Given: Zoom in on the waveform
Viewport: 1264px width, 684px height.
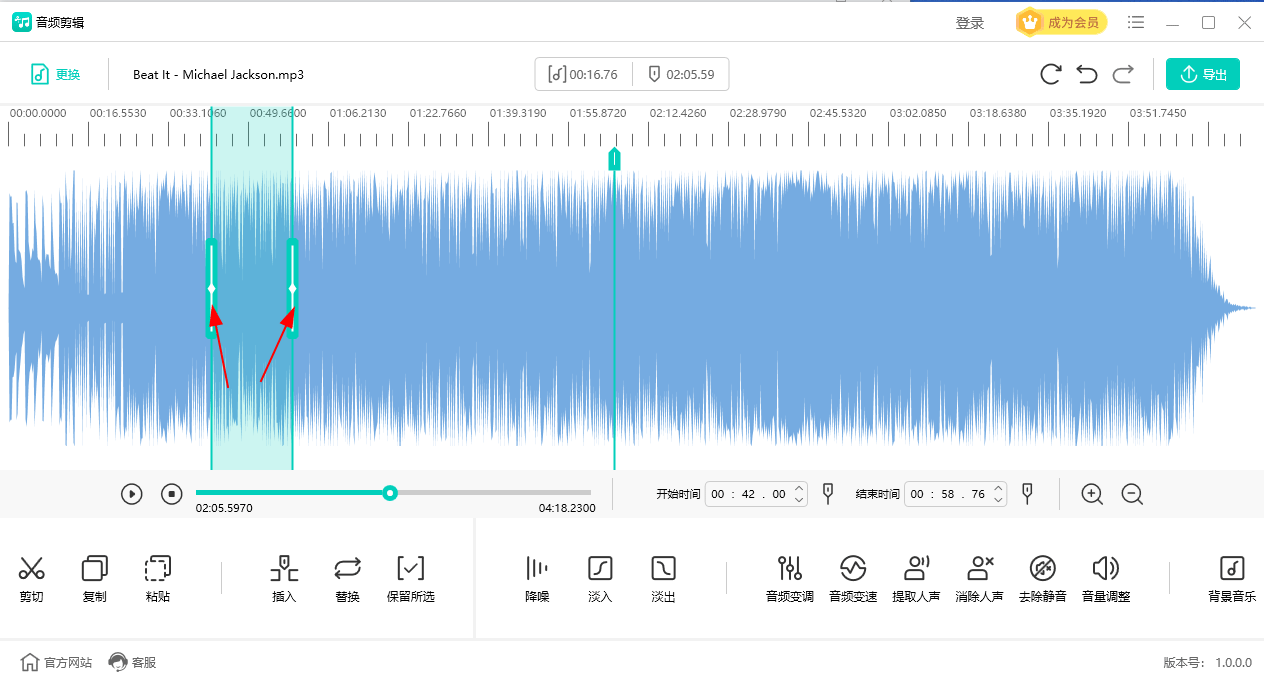Looking at the screenshot, I should tap(1092, 494).
